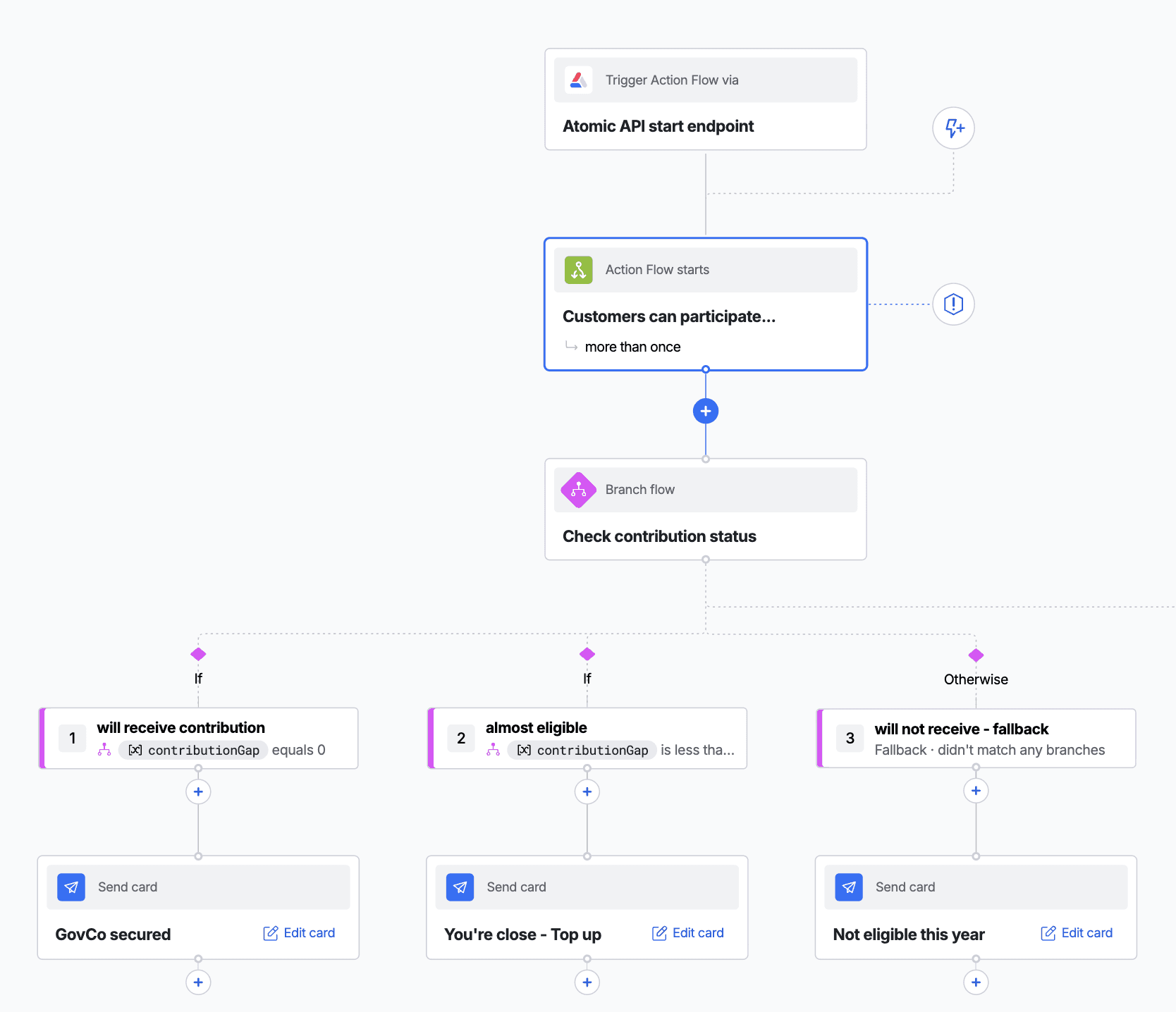Image resolution: width=1176 pixels, height=1012 pixels.
Task: Click the pink diamond above second If
Action: coord(587,654)
